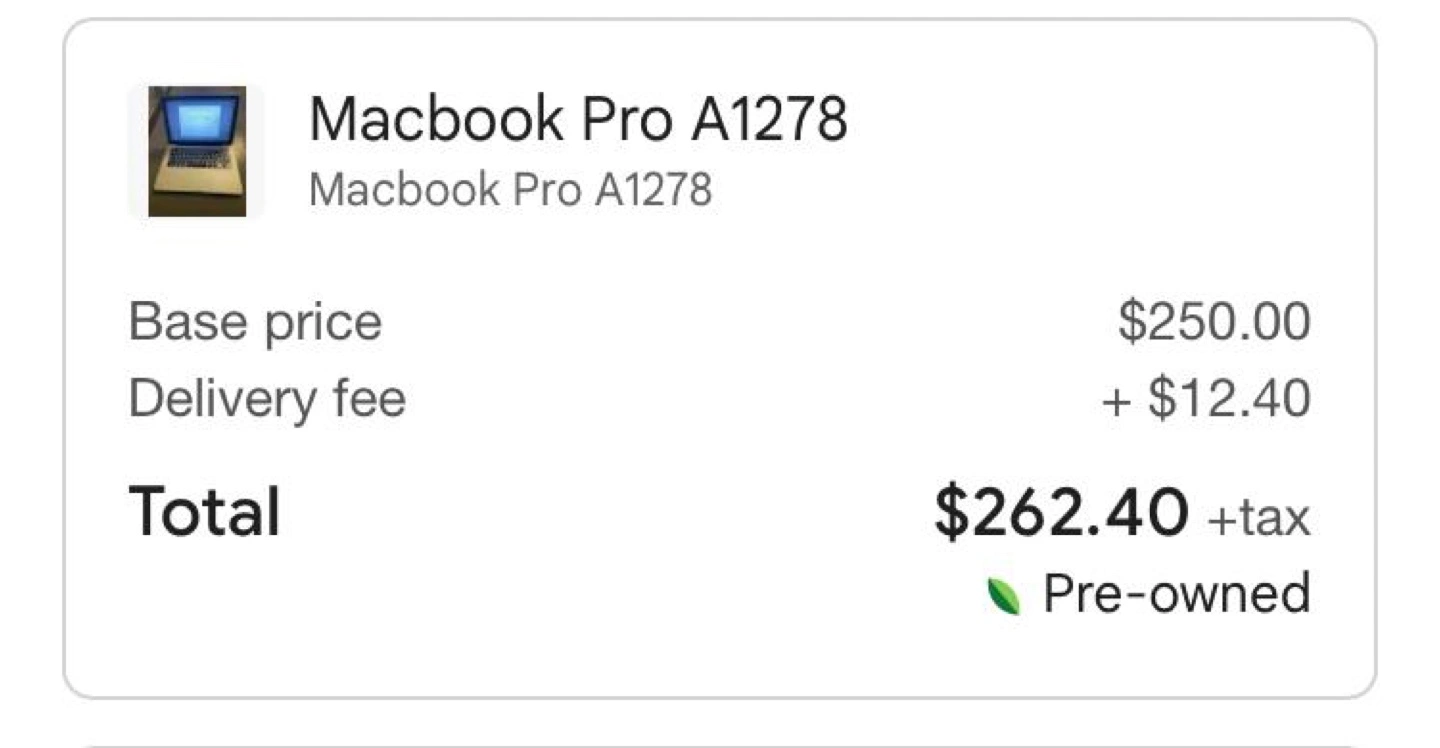Click the A1278 model number in the large title

[x=769, y=118]
